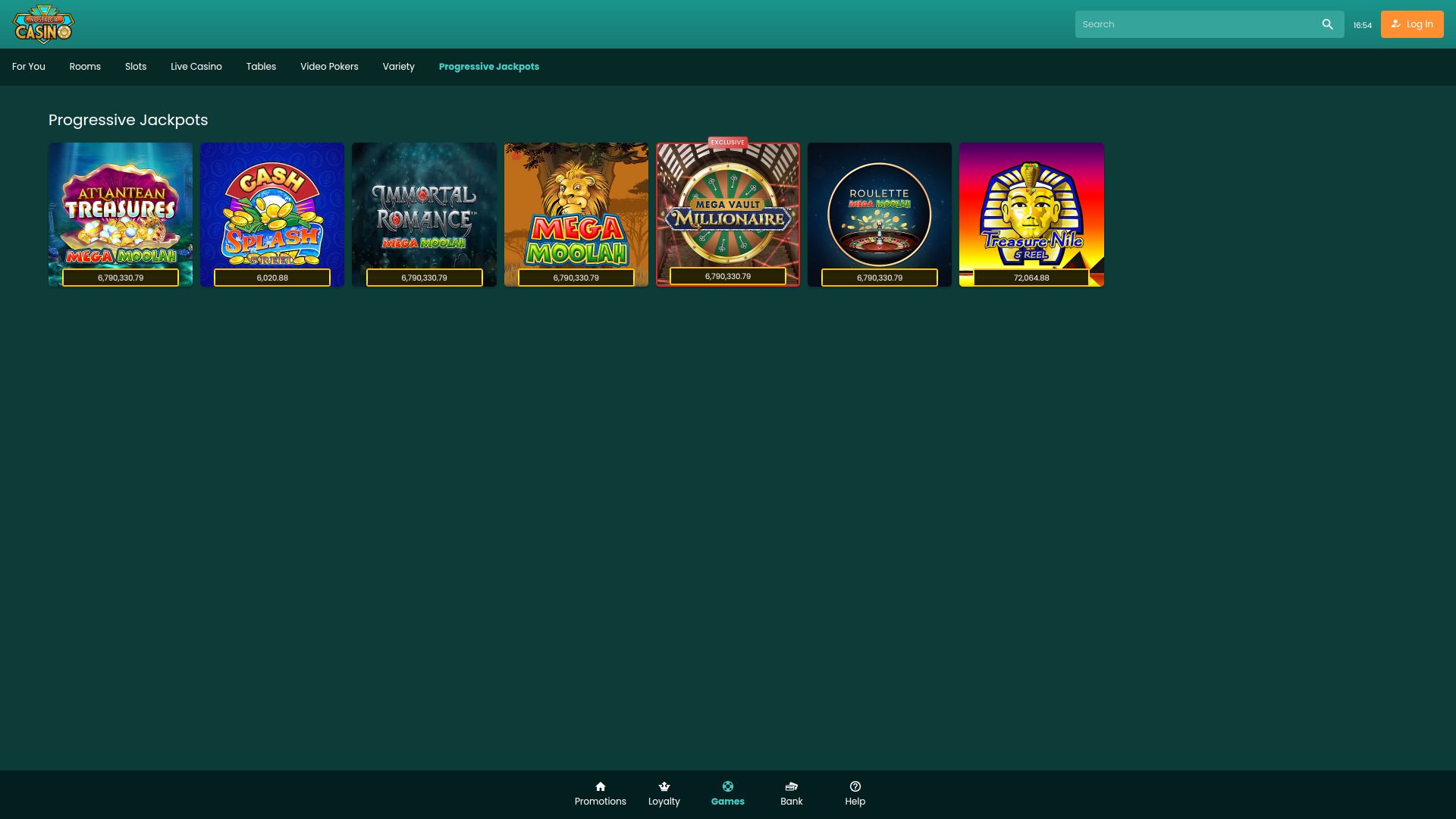
Task: Click the Help question mark icon
Action: click(855, 786)
